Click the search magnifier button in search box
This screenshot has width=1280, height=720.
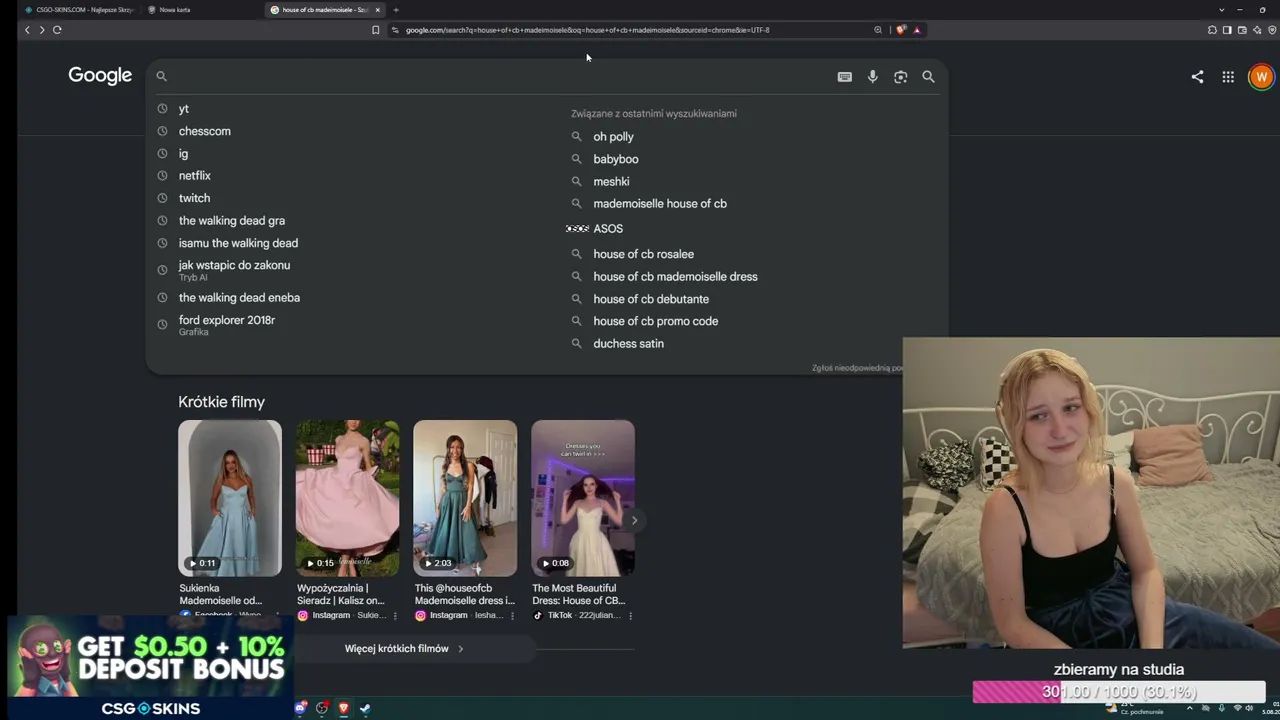point(928,77)
